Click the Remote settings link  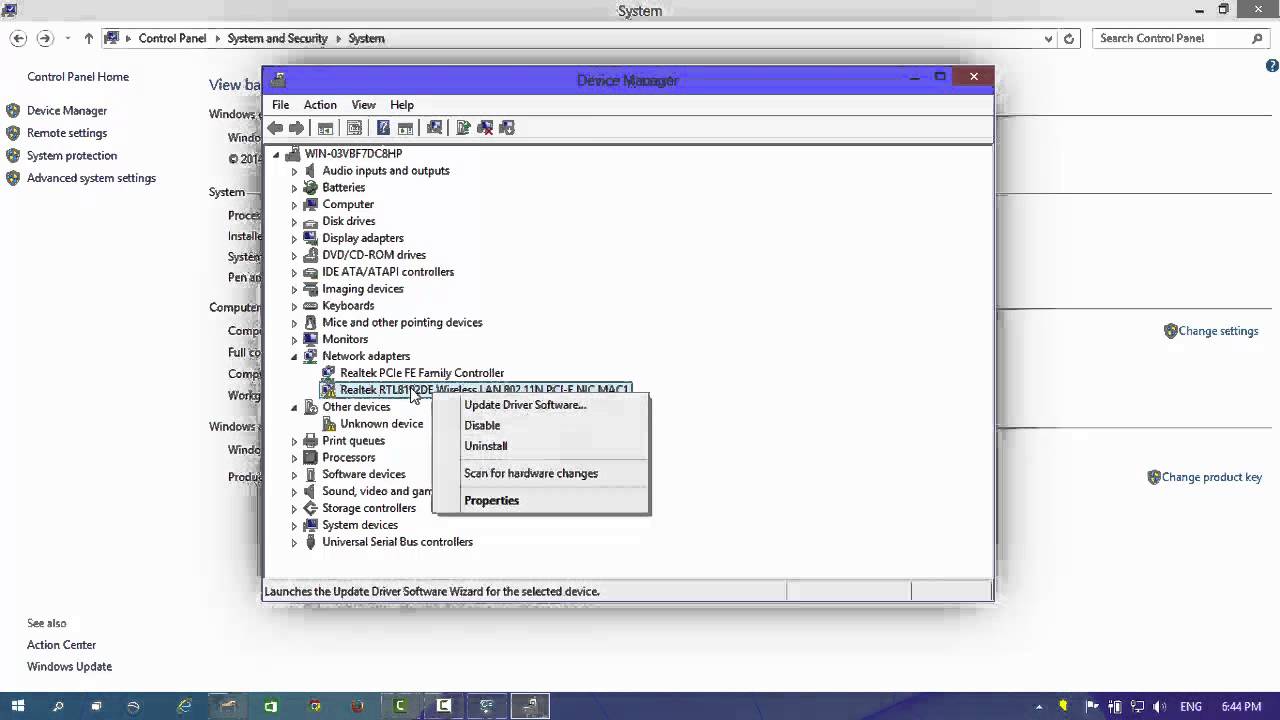click(67, 133)
